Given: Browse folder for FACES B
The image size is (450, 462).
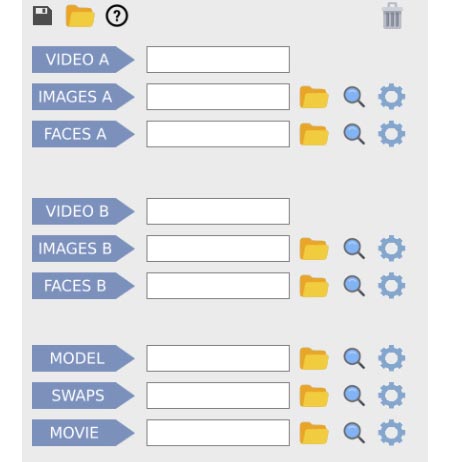Looking at the screenshot, I should tap(314, 286).
